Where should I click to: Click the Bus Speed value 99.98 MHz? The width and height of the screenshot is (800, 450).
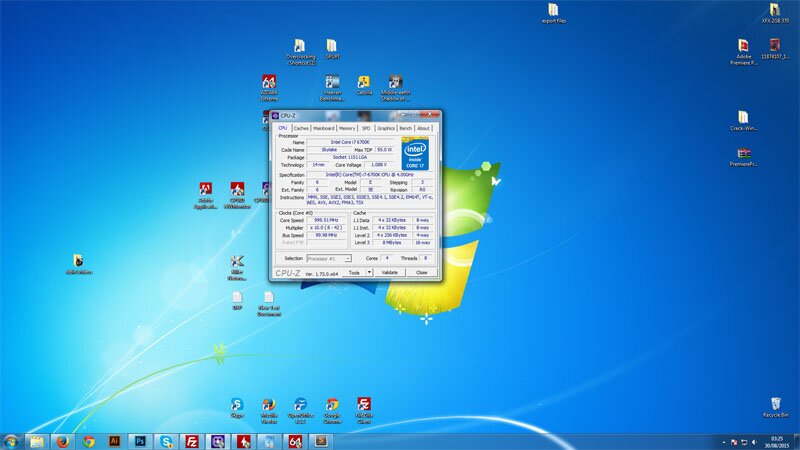point(326,235)
